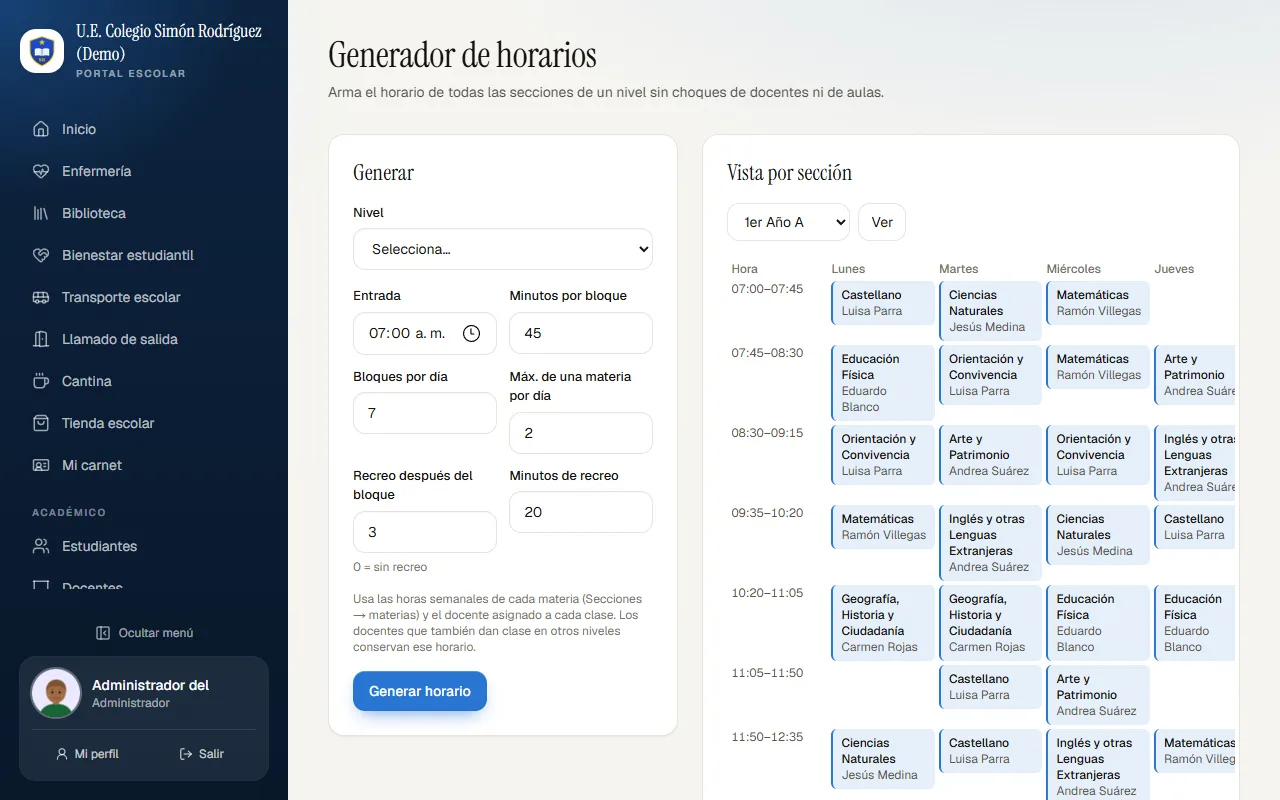The height and width of the screenshot is (800, 1280).
Task: Click the Mi perfil user icon
Action: 62,754
